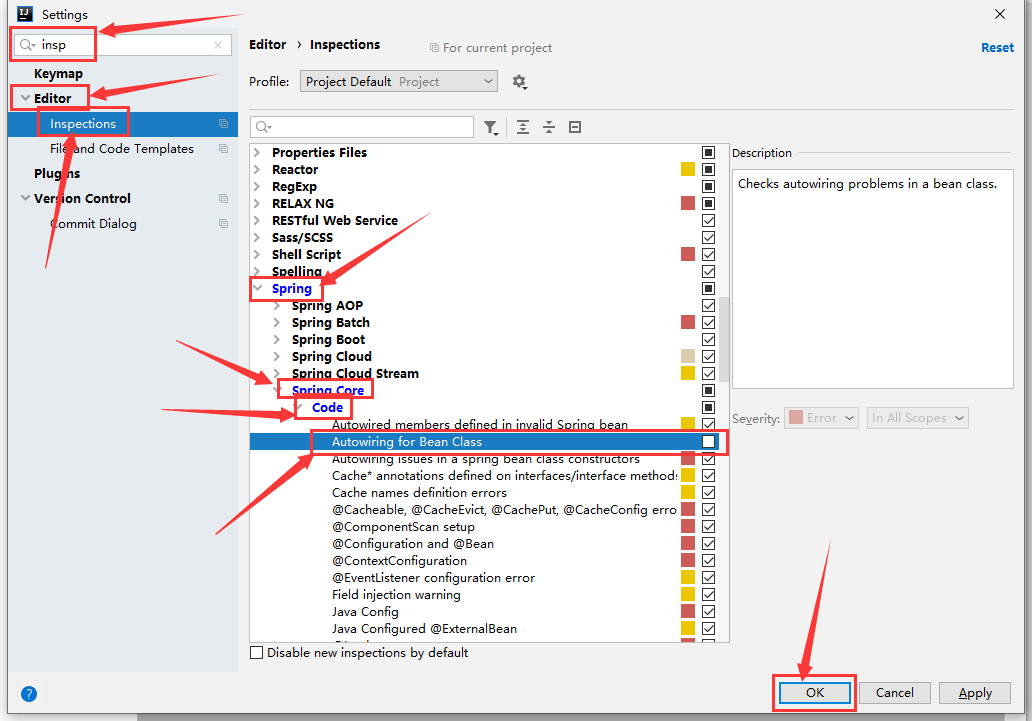This screenshot has width=1032, height=721.
Task: Toggle Disable new inspections by default
Action: (x=257, y=653)
